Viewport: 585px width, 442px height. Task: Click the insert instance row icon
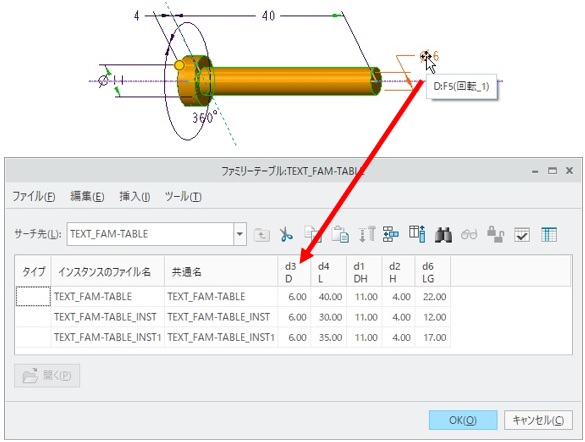coord(390,235)
